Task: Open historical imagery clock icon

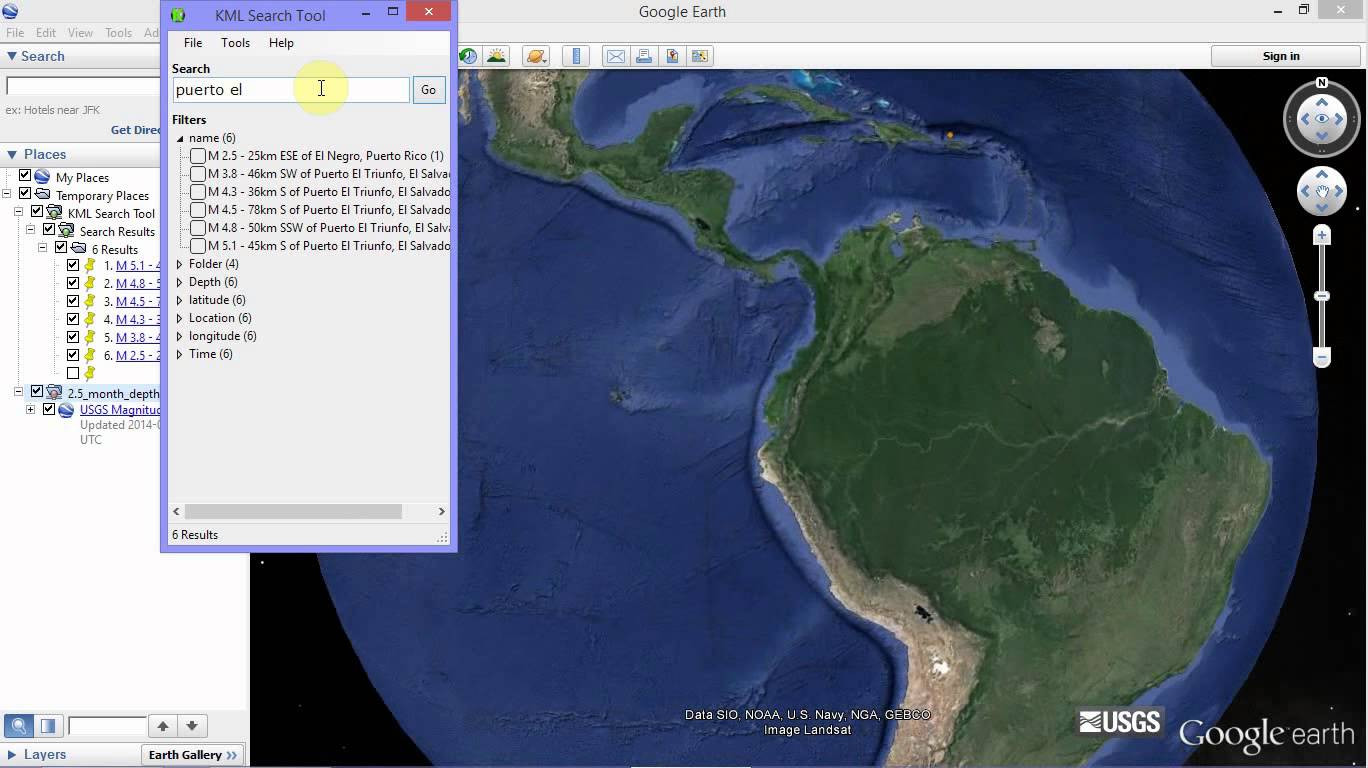Action: pyautogui.click(x=468, y=56)
